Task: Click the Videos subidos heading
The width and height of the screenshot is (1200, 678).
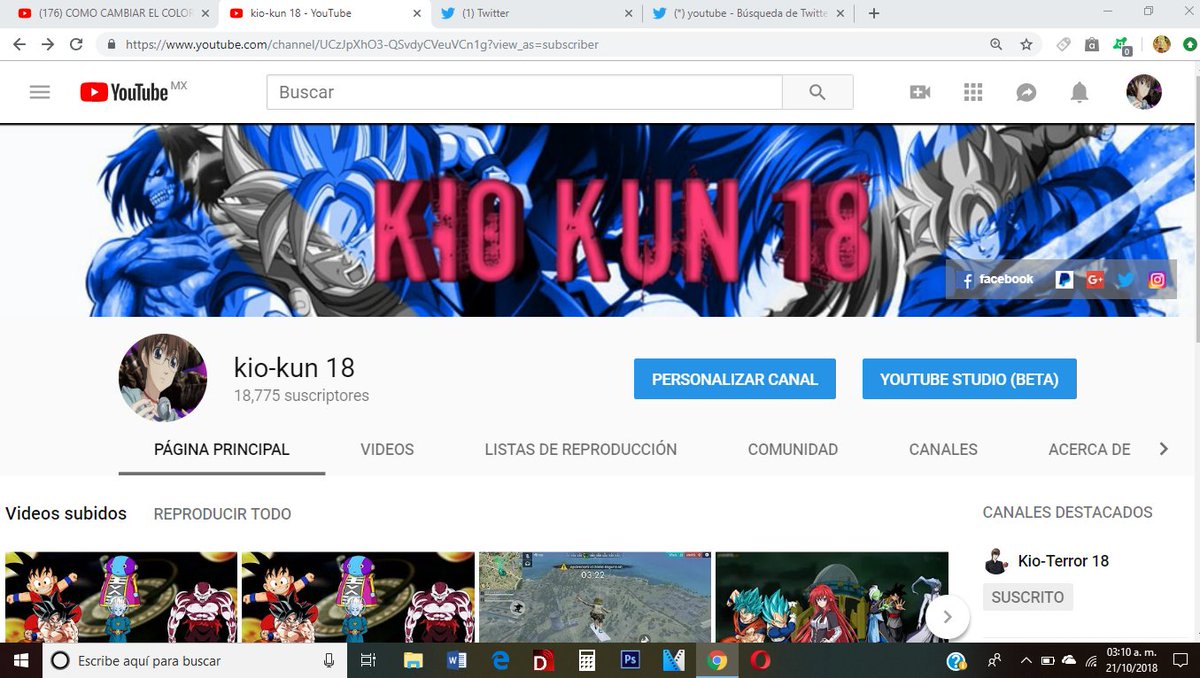Action: pos(66,513)
